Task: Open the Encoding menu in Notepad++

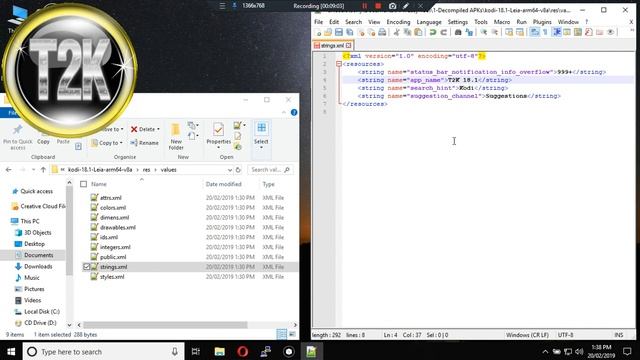Action: (x=398, y=22)
